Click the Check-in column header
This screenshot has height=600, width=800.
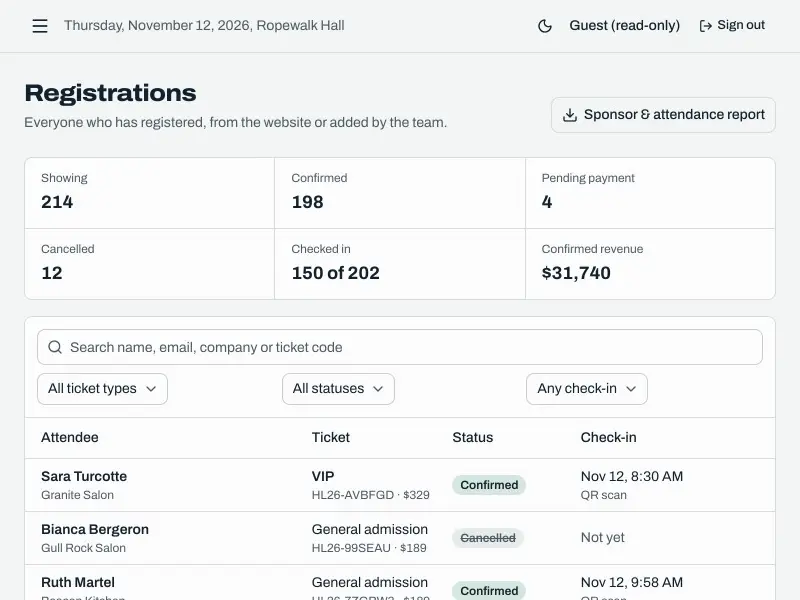click(608, 437)
